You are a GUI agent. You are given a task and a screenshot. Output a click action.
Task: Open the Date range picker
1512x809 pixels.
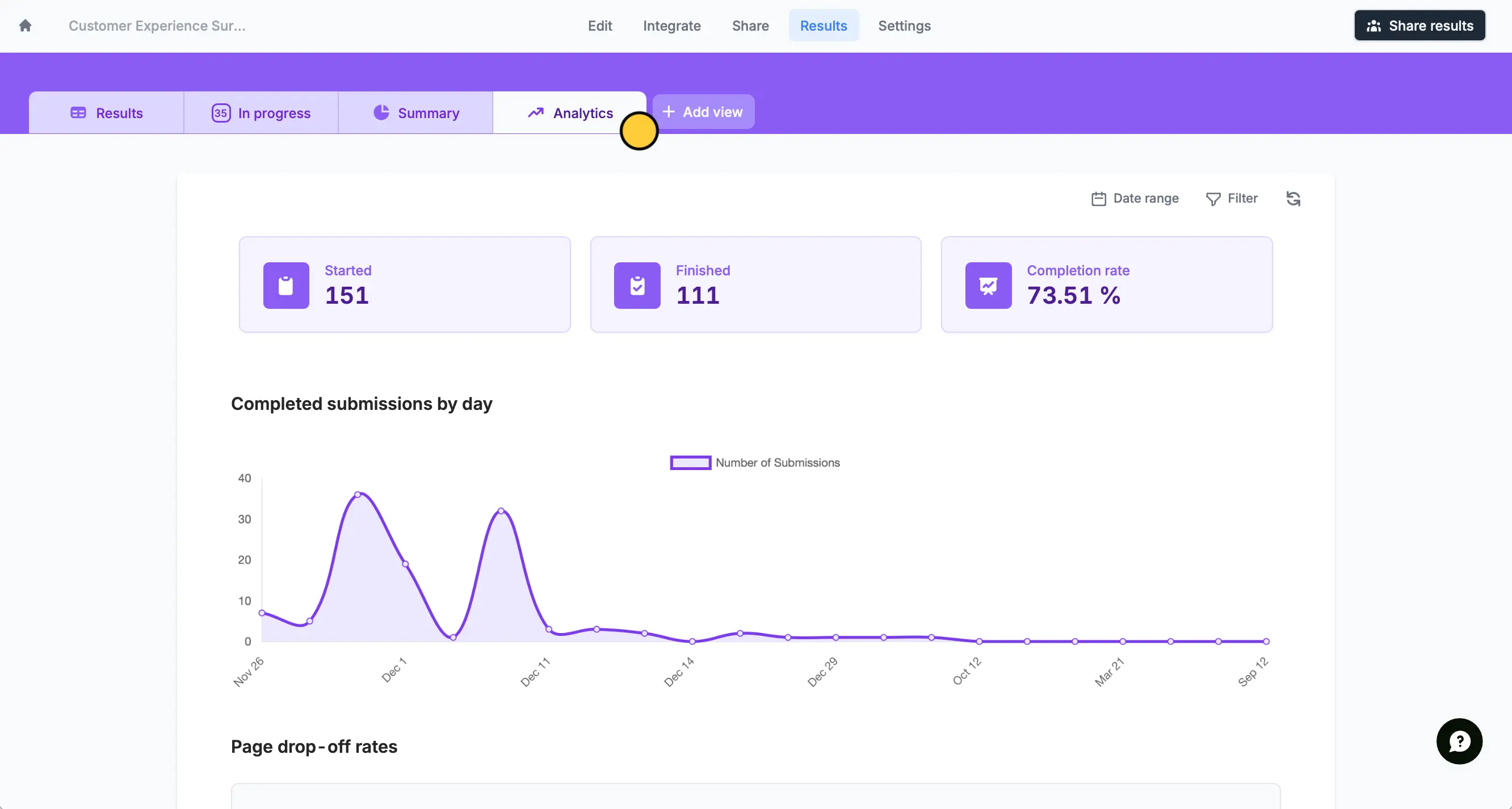pos(1135,199)
